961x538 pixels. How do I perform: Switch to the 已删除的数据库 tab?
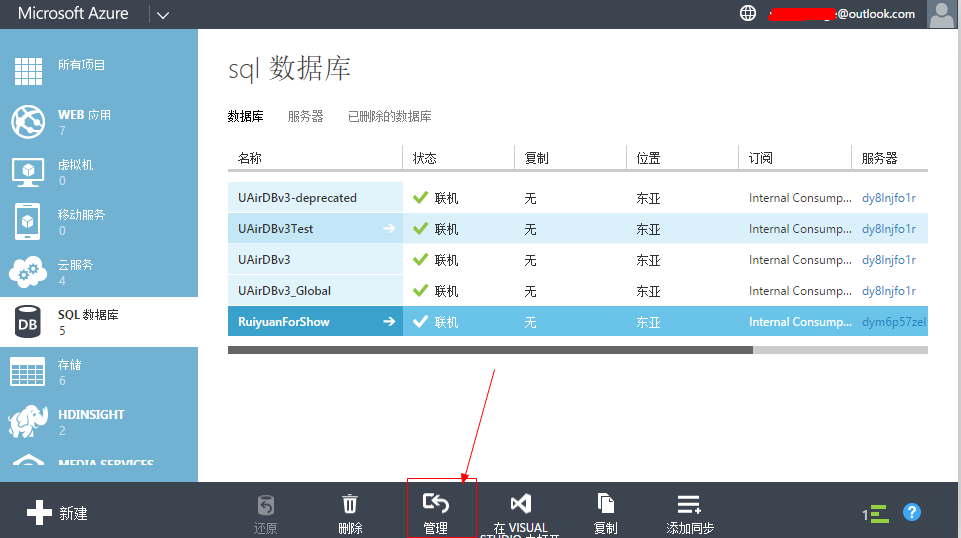click(x=390, y=116)
